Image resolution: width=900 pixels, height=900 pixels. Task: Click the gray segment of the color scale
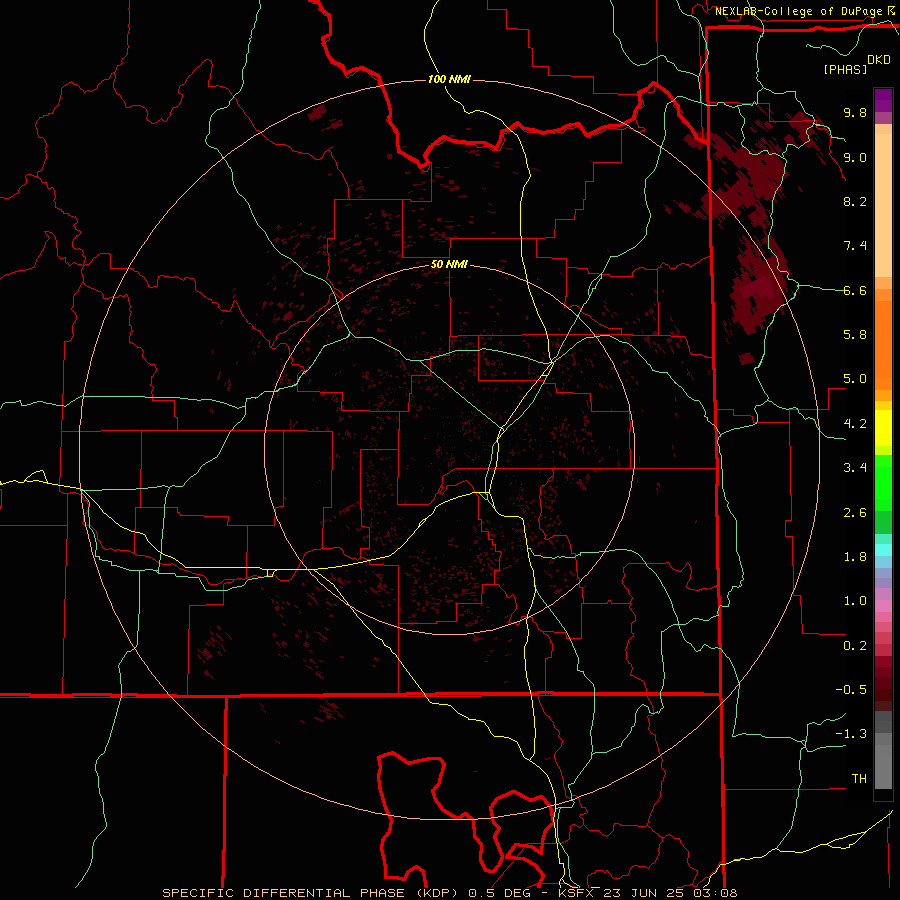tap(883, 750)
